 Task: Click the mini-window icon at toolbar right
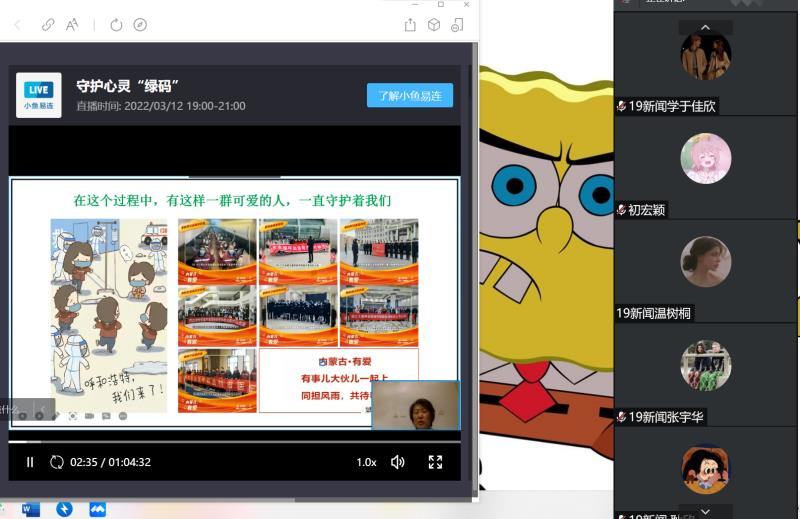pos(457,24)
